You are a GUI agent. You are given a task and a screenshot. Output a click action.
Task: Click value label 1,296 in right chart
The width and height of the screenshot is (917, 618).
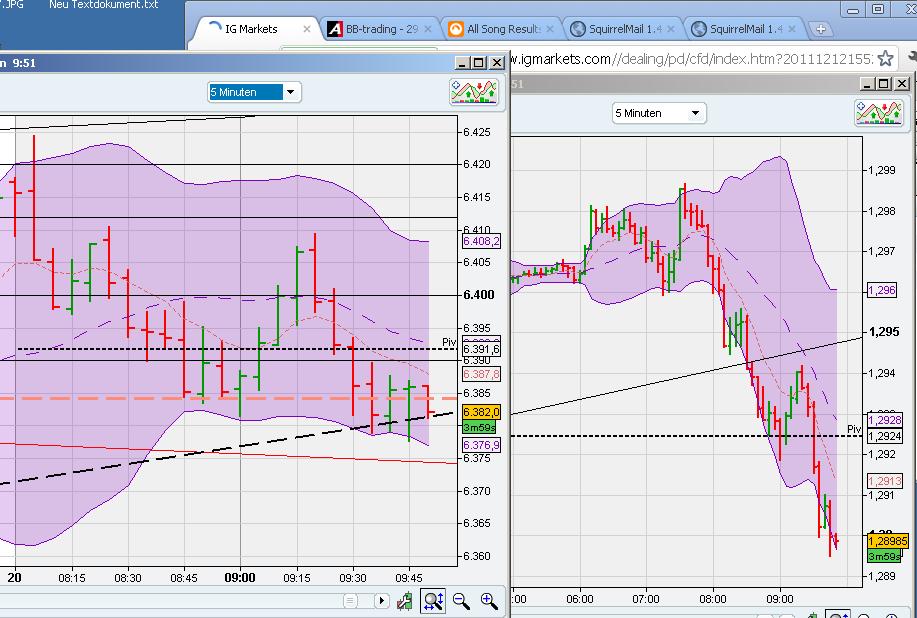pyautogui.click(x=882, y=290)
